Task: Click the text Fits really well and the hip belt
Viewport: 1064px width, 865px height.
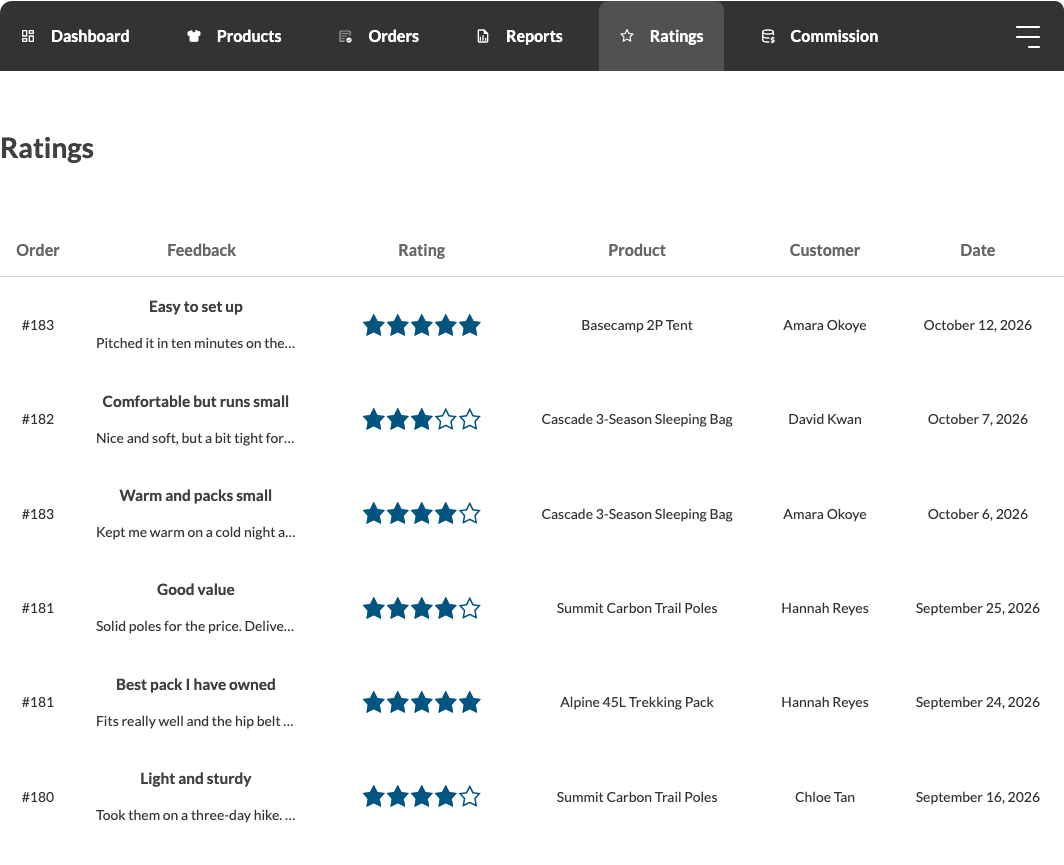Action: pyautogui.click(x=188, y=721)
